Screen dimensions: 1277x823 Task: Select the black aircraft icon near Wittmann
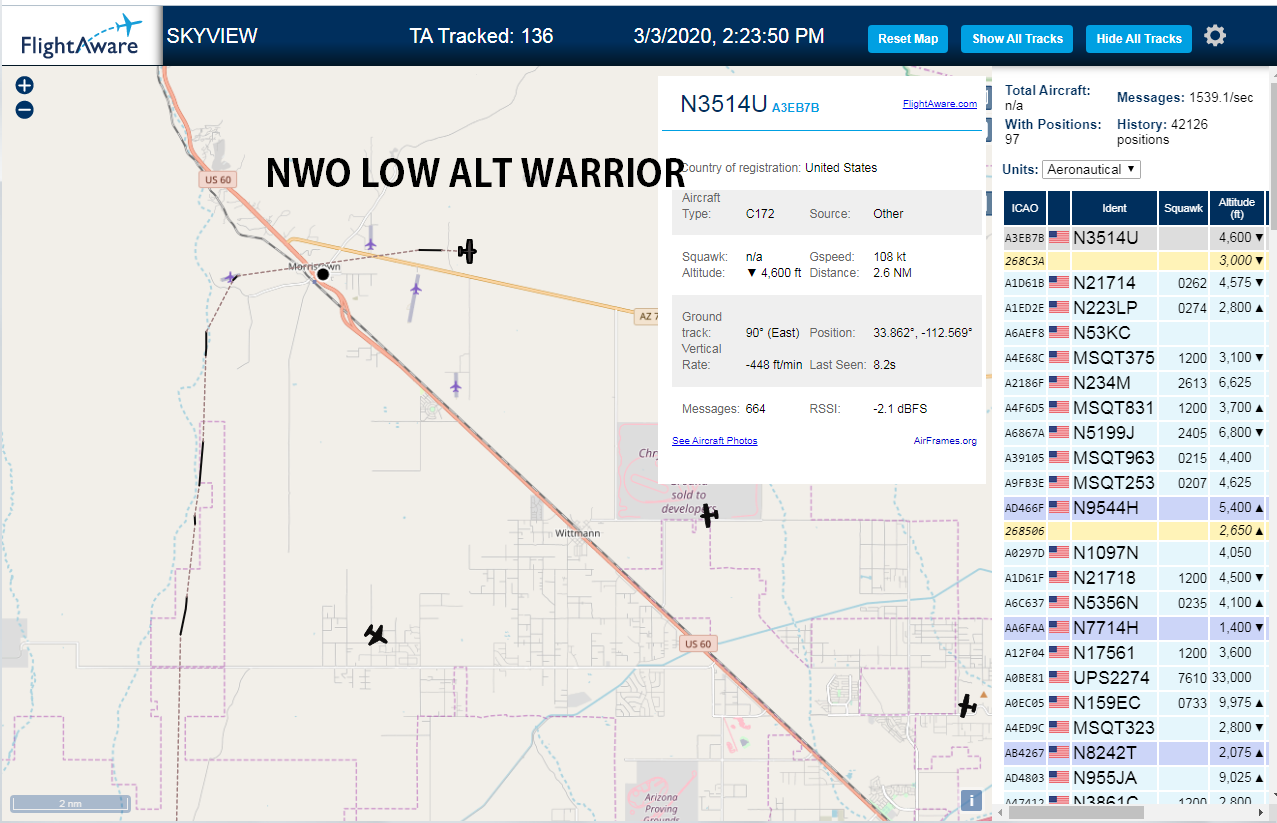(709, 516)
